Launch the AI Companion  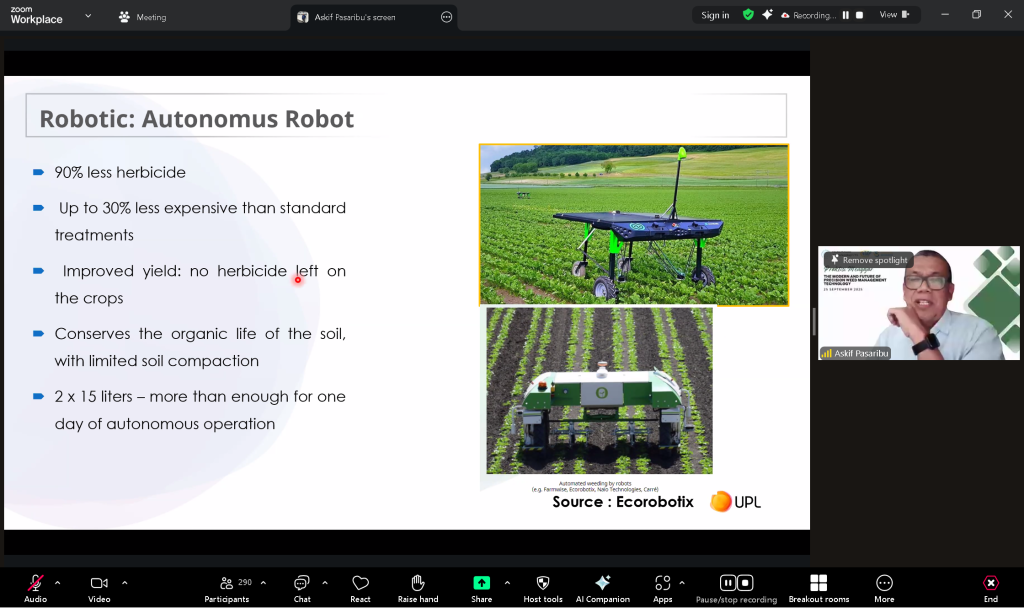click(x=602, y=583)
